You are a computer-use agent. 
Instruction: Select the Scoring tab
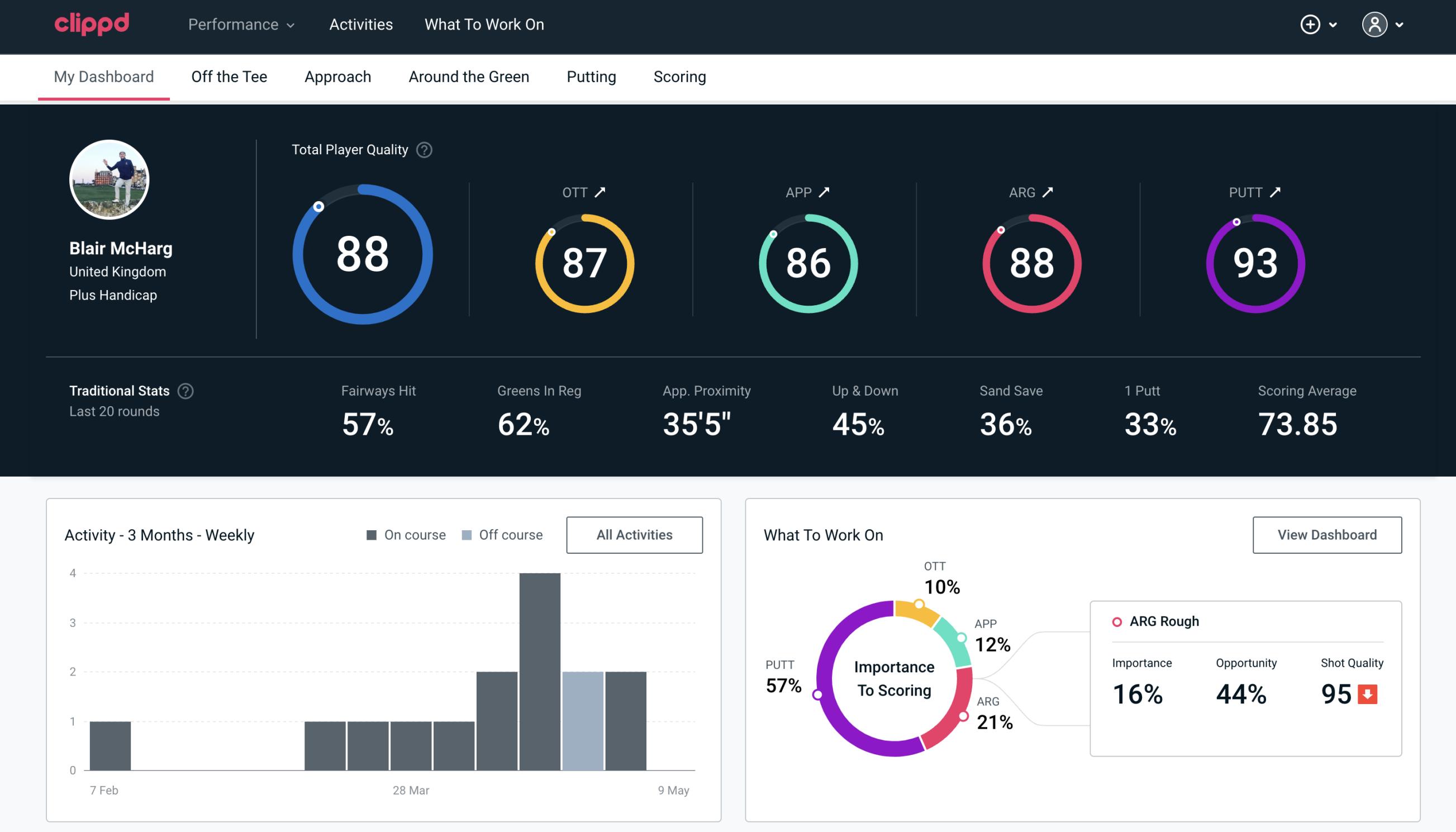[679, 76]
